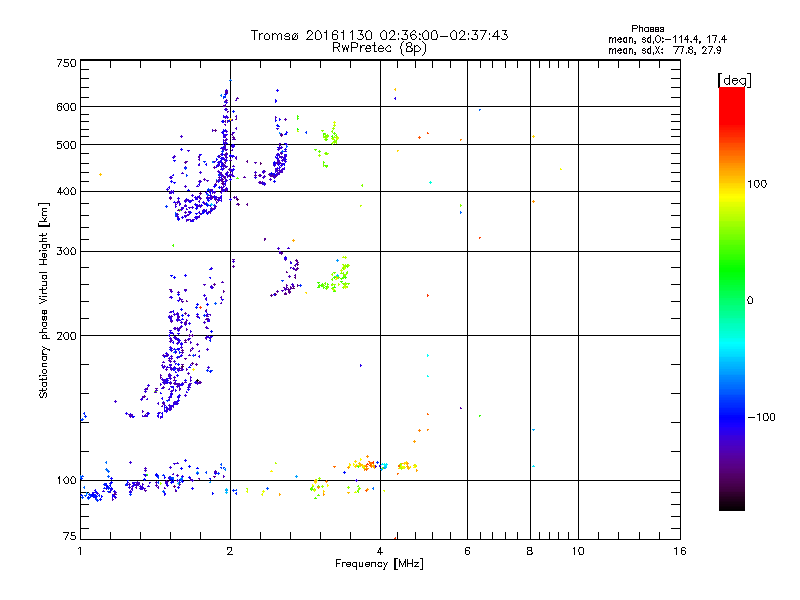Click the '8' frequency tick label

[x=530, y=551]
